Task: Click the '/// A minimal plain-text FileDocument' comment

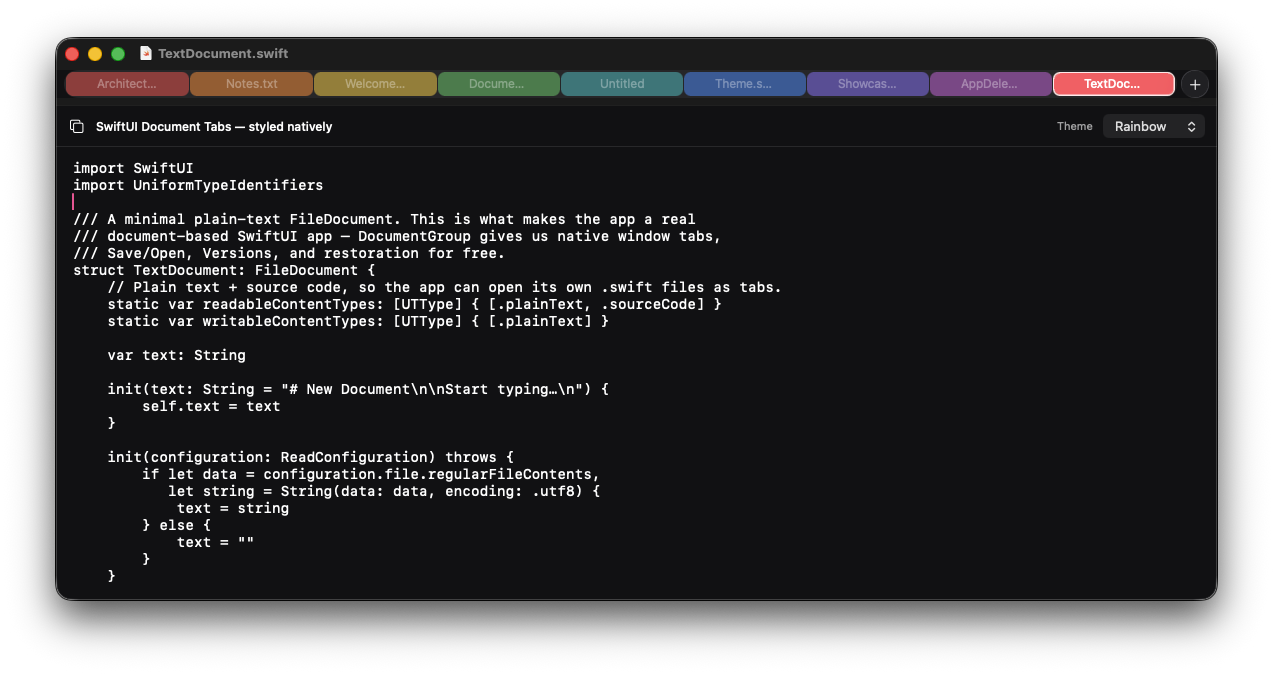Action: click(x=384, y=219)
